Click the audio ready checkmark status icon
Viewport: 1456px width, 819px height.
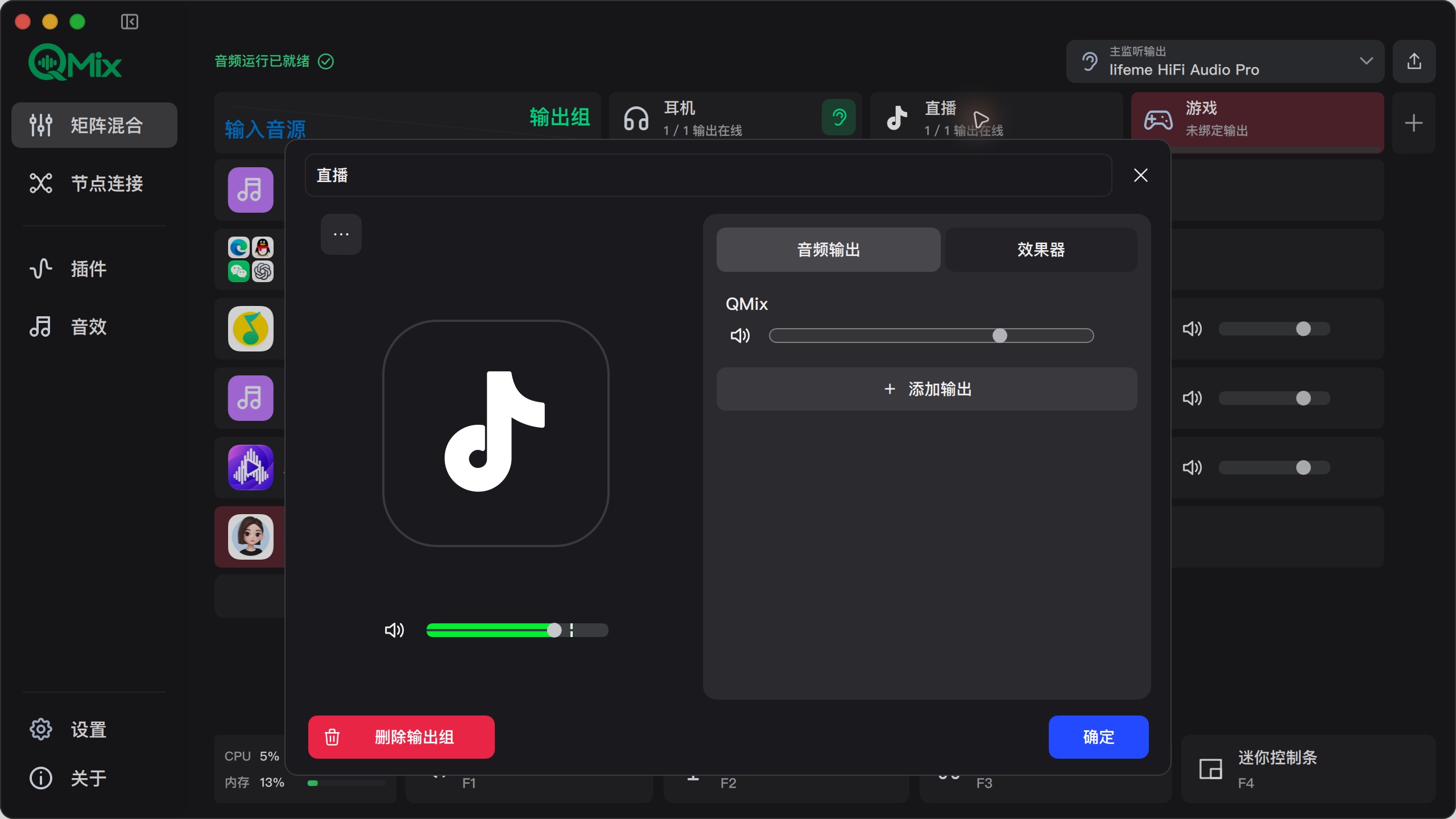(326, 61)
